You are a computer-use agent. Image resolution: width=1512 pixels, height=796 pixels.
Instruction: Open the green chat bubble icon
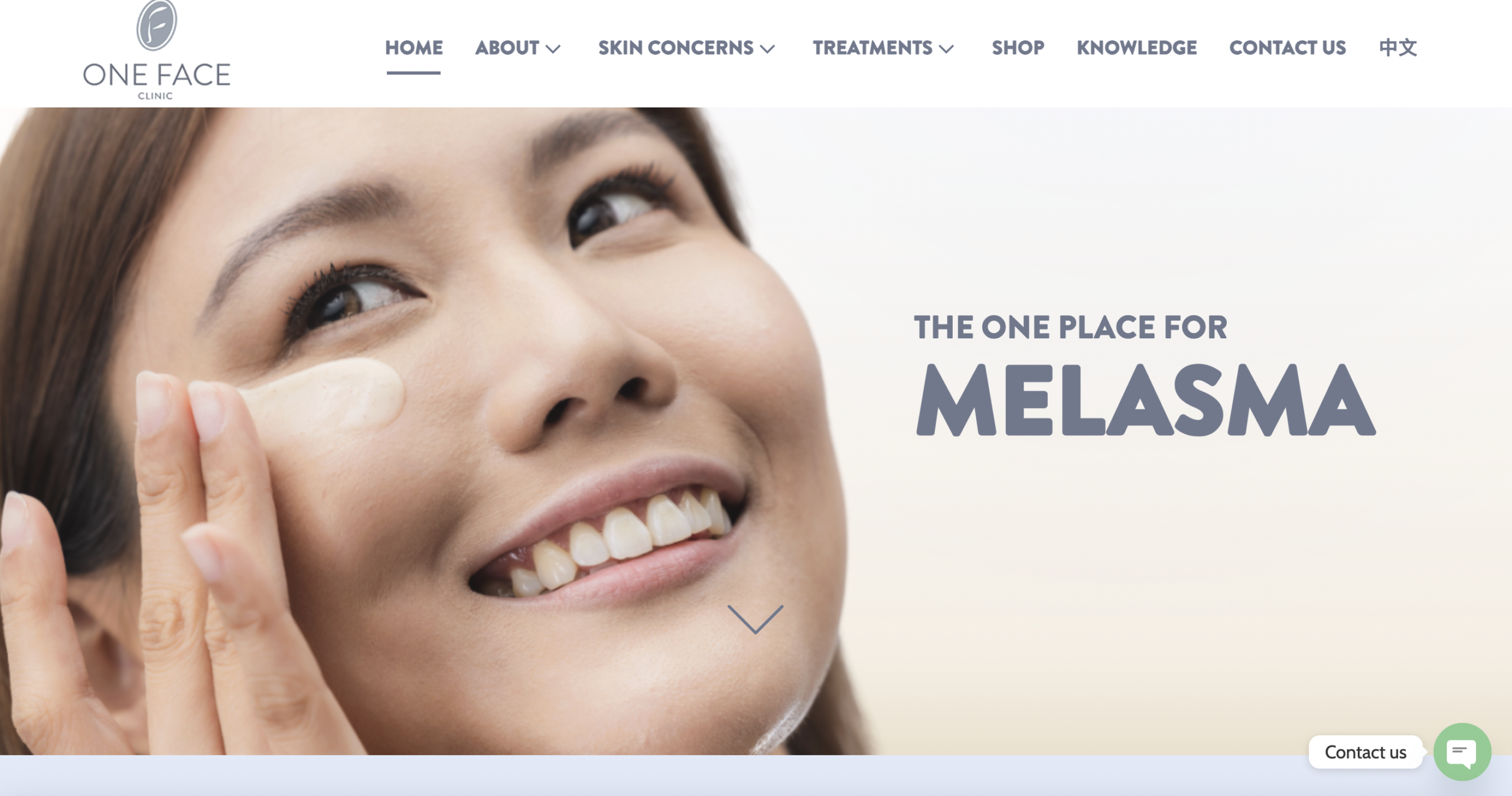(x=1462, y=752)
